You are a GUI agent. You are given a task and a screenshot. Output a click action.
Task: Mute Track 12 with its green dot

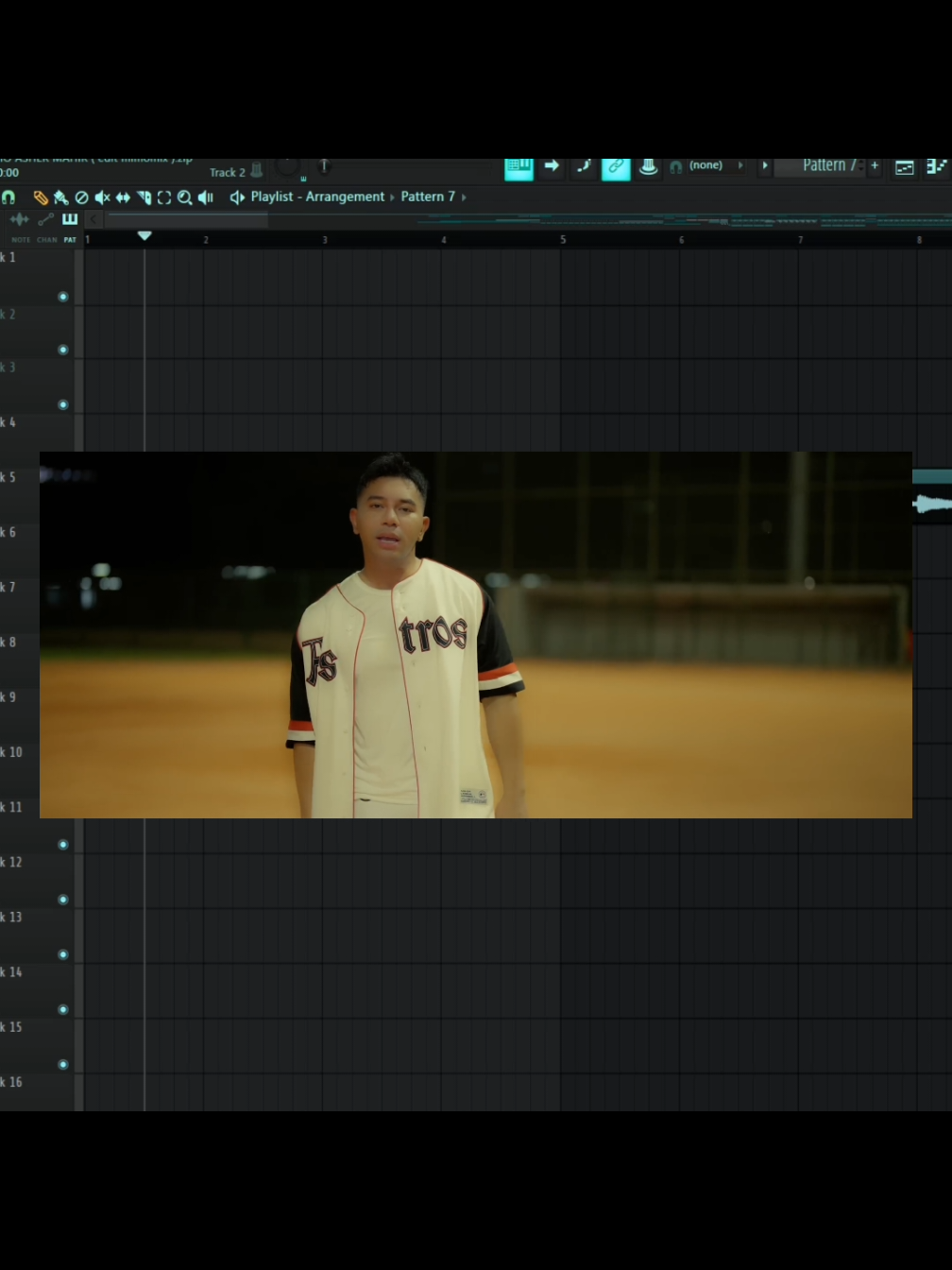pyautogui.click(x=63, y=900)
